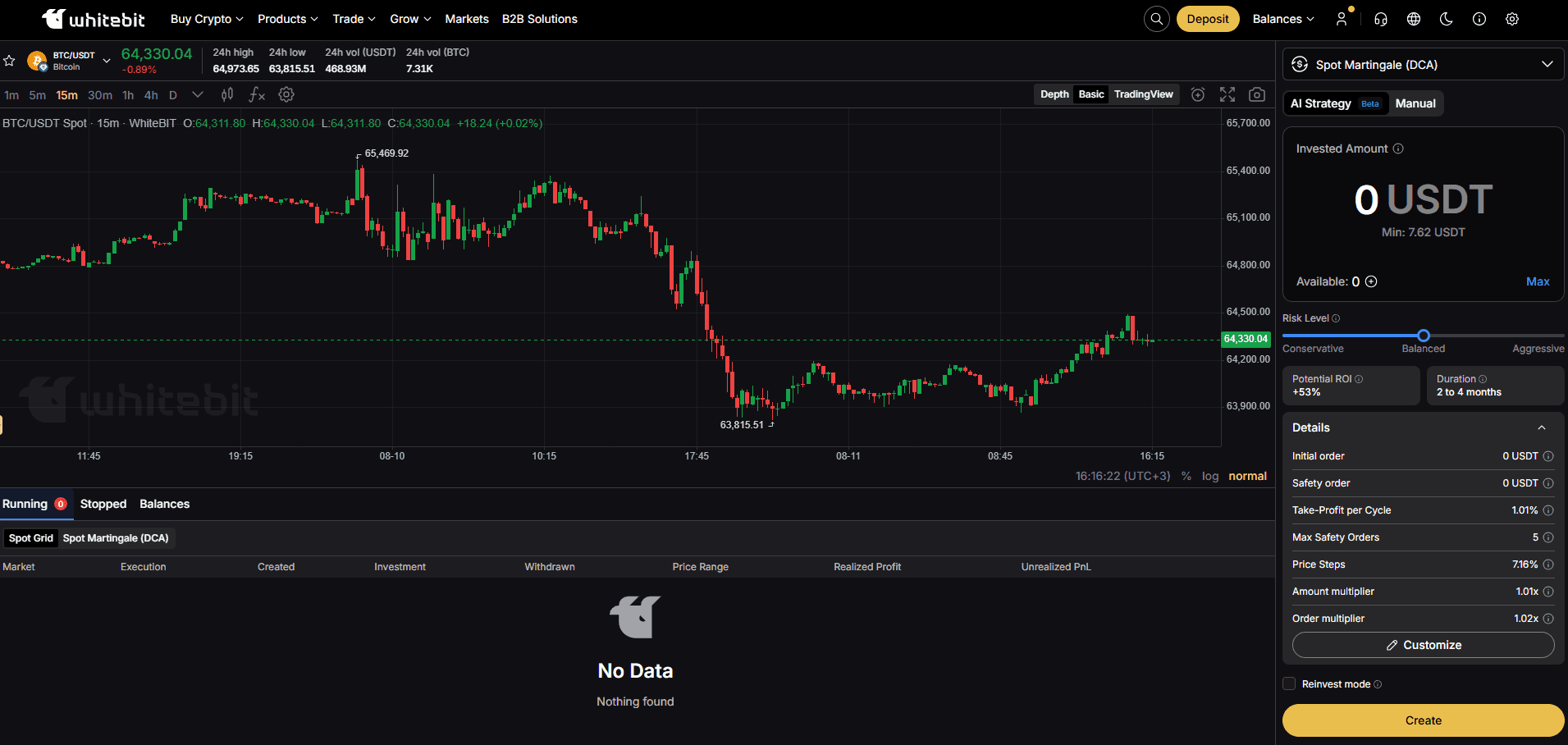Click the Bitcoin coin icon
1568x745 pixels.
coord(37,61)
